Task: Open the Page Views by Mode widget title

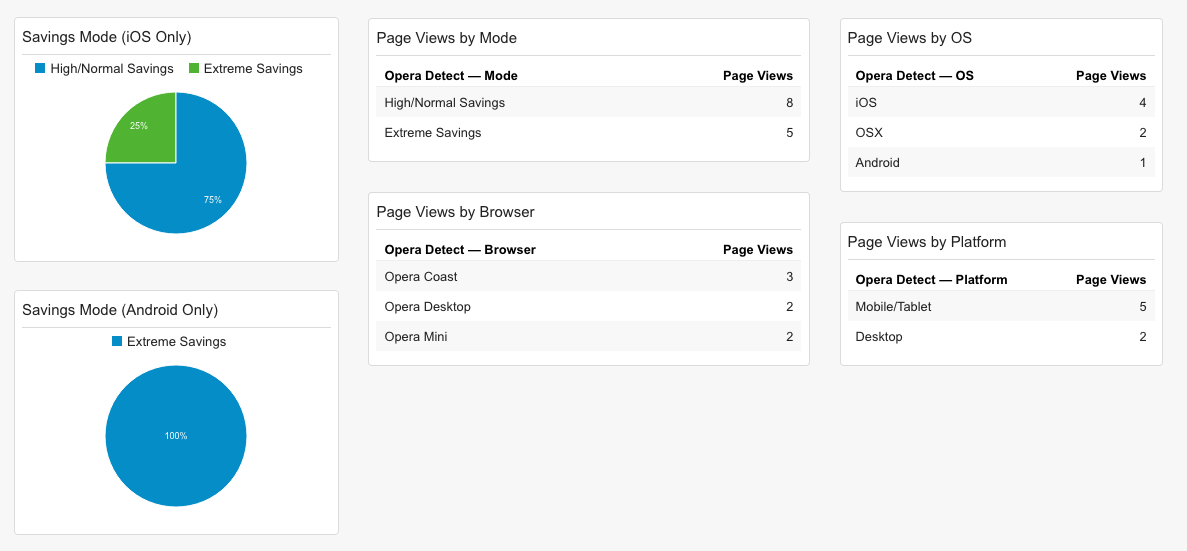Action: [x=446, y=38]
